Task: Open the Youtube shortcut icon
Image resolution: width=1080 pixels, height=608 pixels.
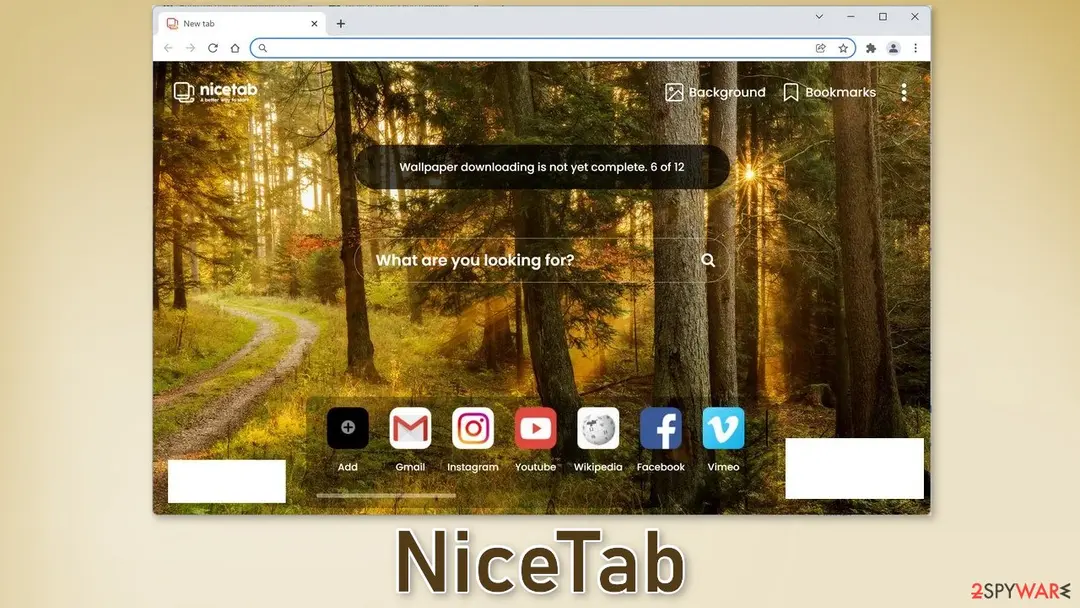Action: click(x=535, y=428)
